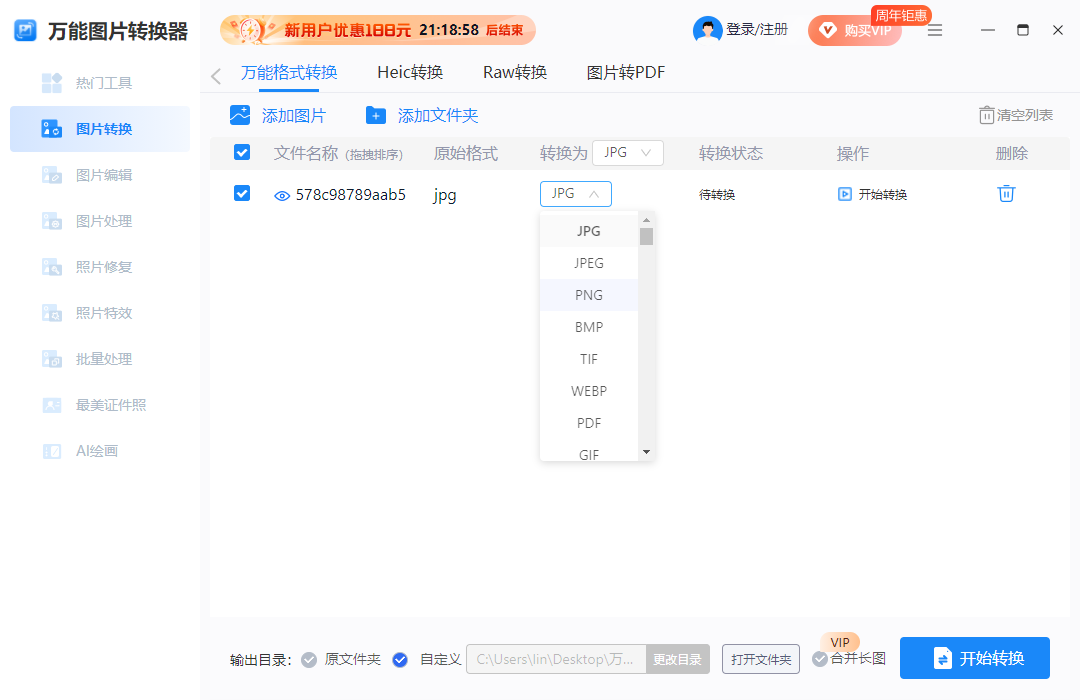This screenshot has height=700, width=1080.
Task: Click the 购买VIP button
Action: 855,30
